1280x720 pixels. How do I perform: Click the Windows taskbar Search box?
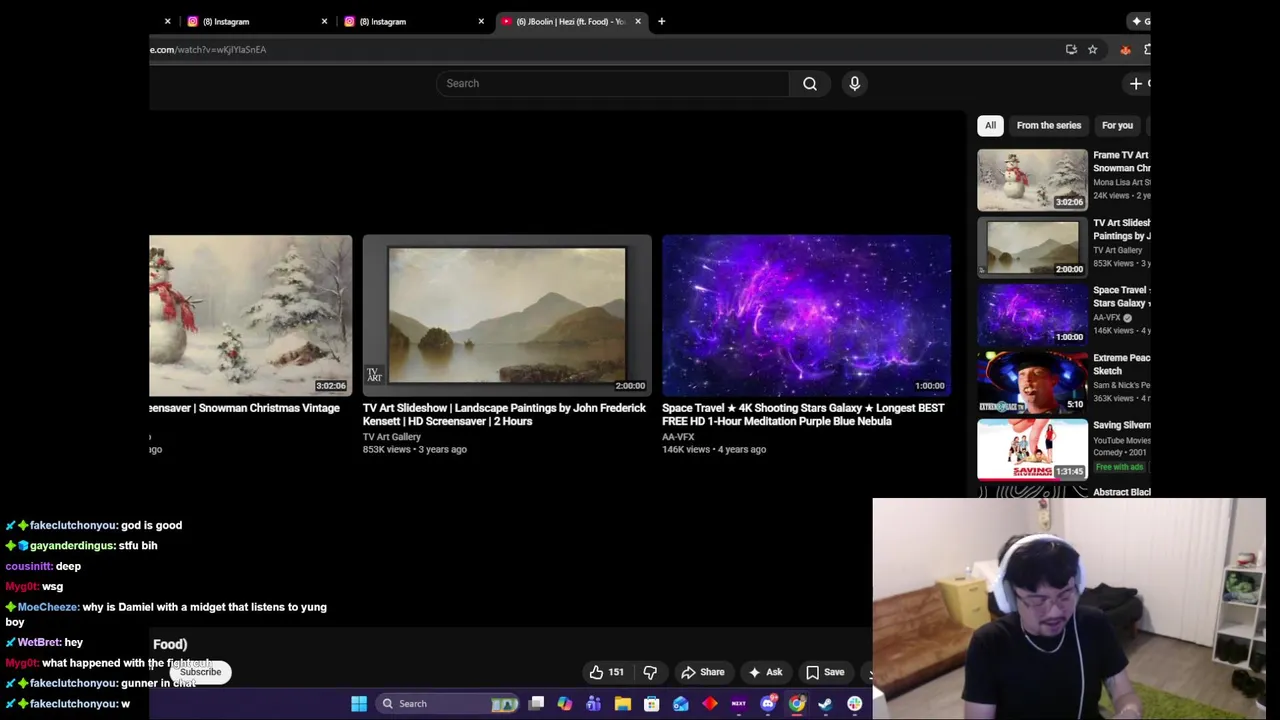pyautogui.click(x=448, y=704)
